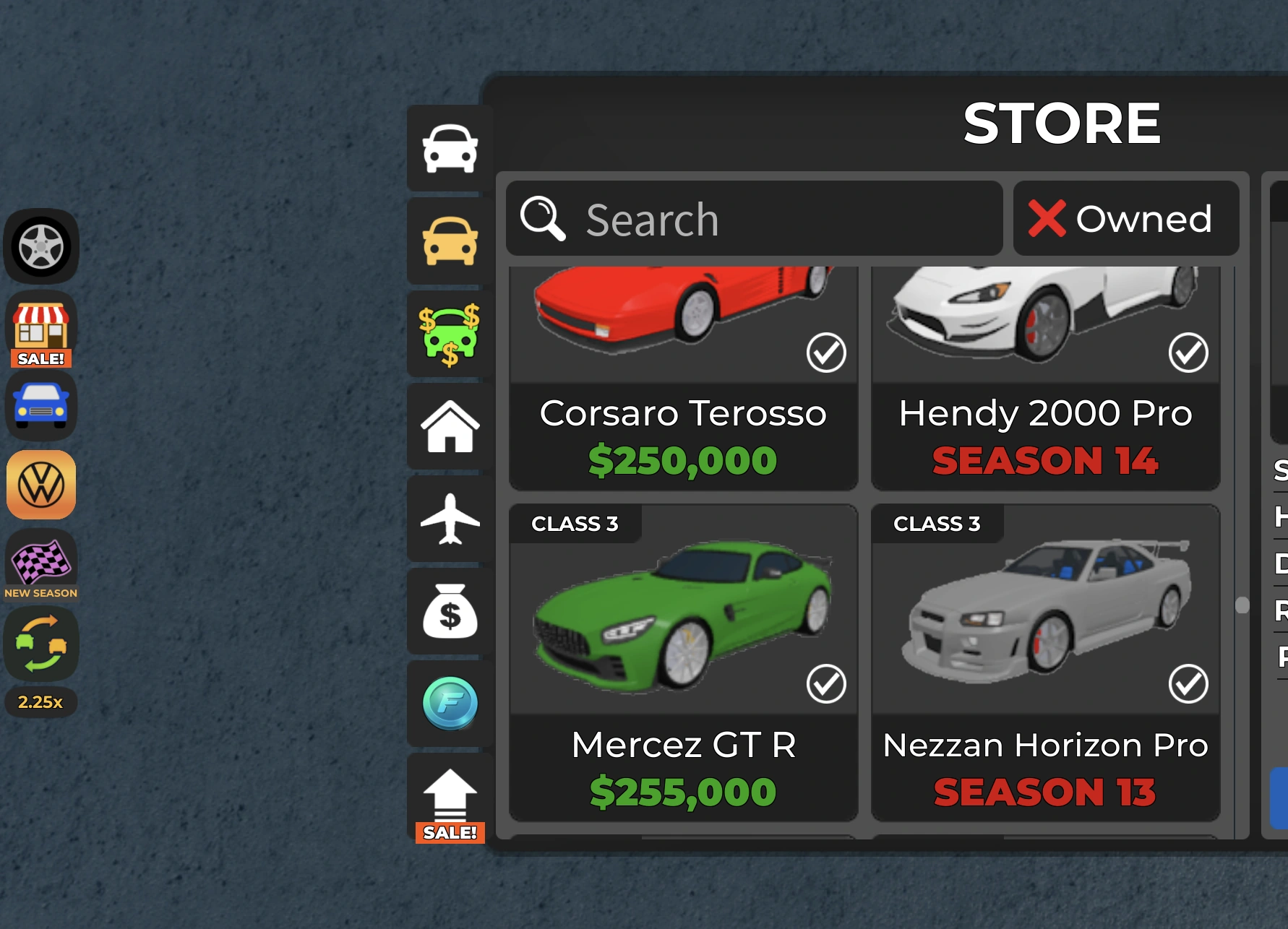Select the yellow car store tab
Screen dimensions: 1288x929
click(x=450, y=241)
